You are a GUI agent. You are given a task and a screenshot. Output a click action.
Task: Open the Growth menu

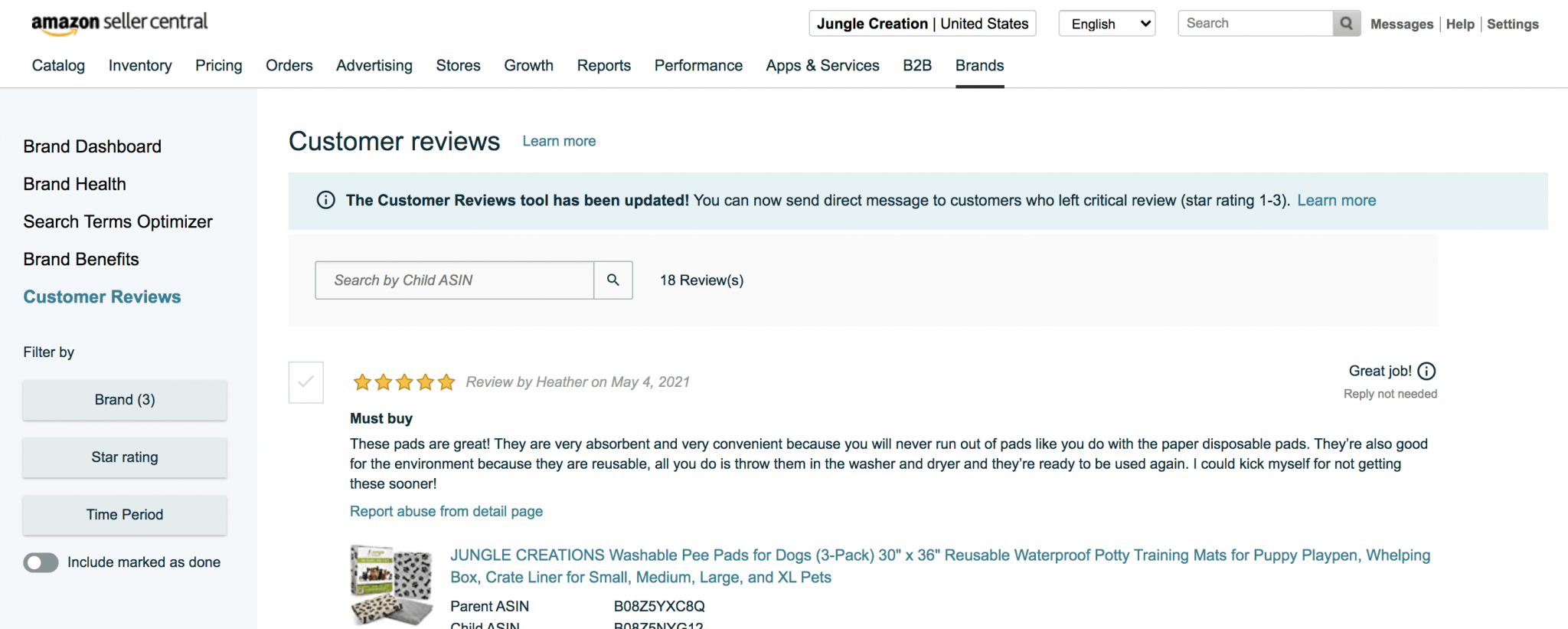(x=529, y=66)
